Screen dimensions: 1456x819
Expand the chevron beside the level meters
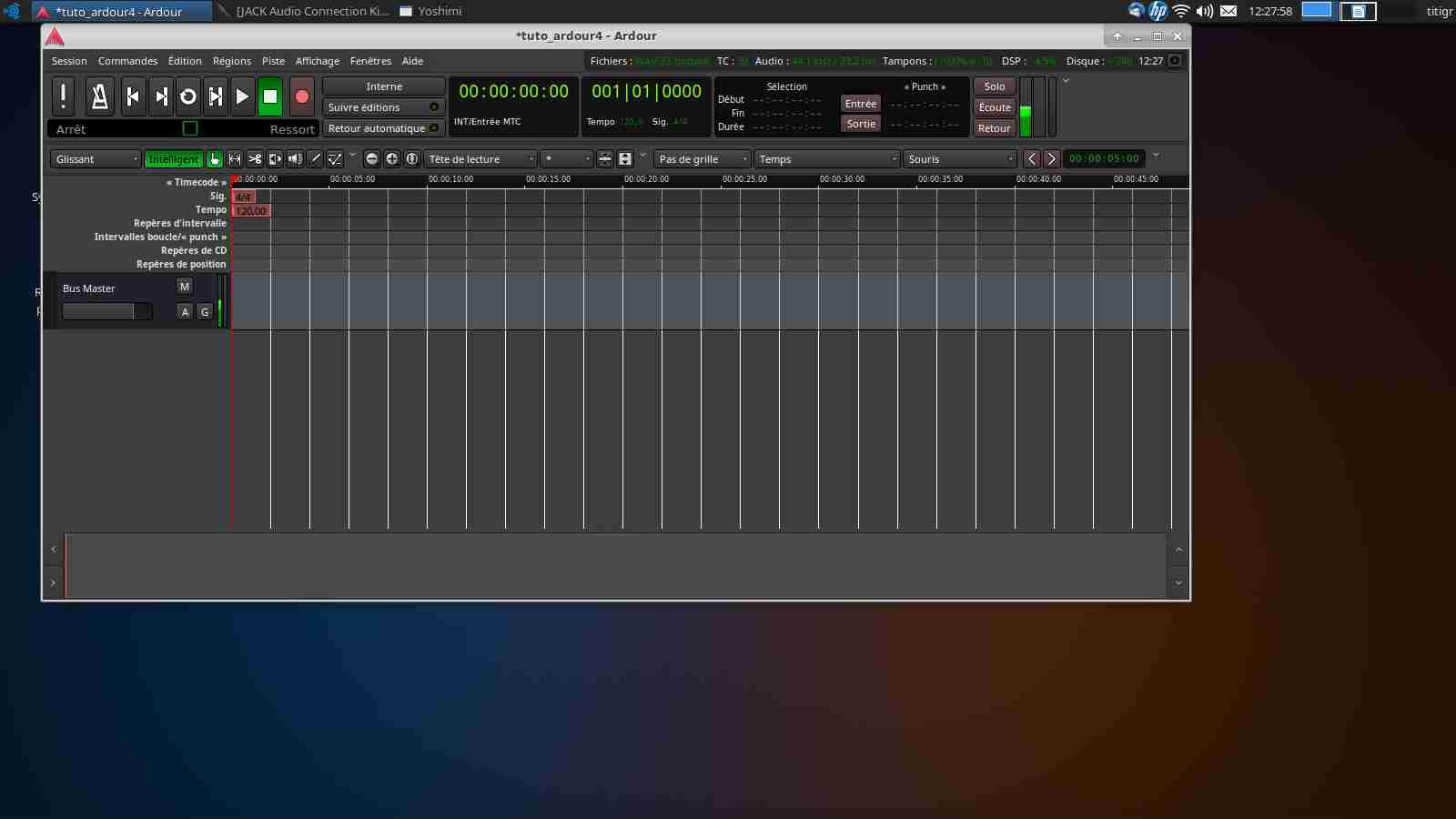(x=1066, y=81)
